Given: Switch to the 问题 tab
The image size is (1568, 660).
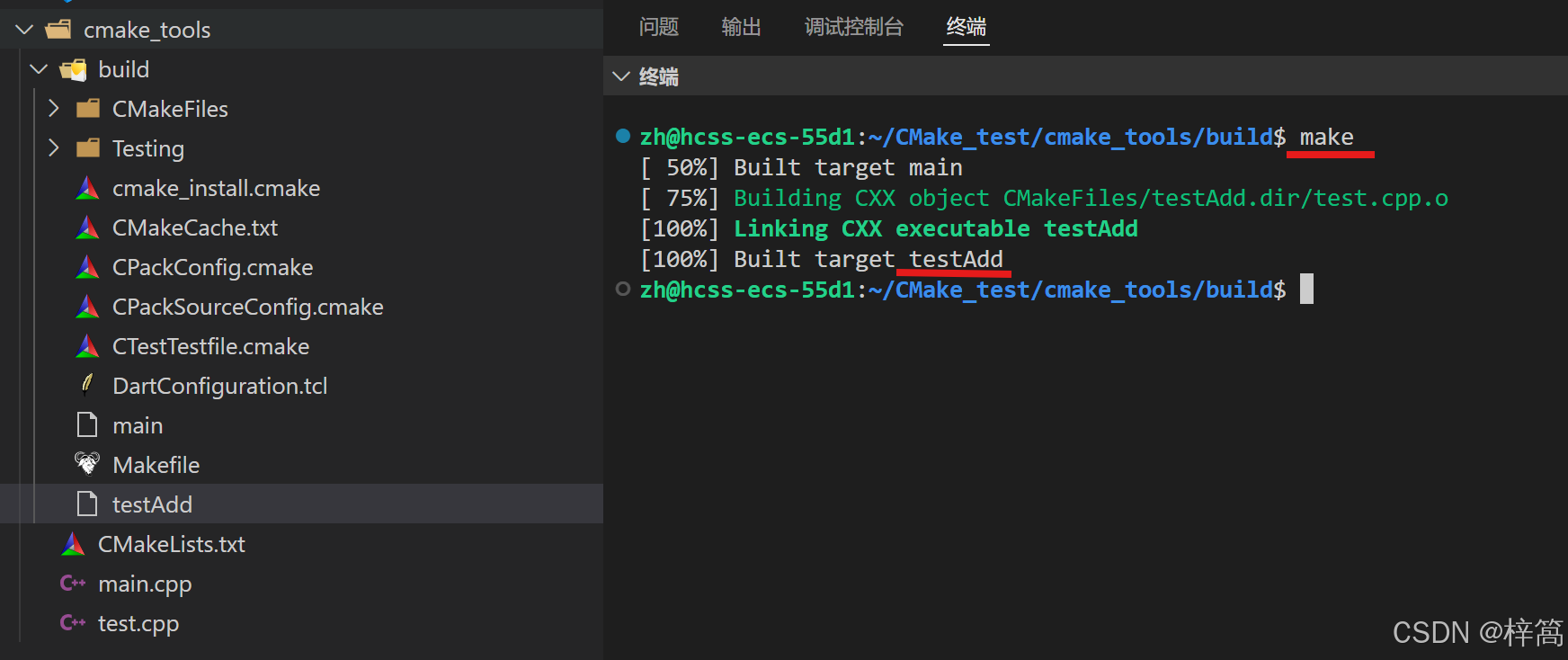Looking at the screenshot, I should (659, 27).
